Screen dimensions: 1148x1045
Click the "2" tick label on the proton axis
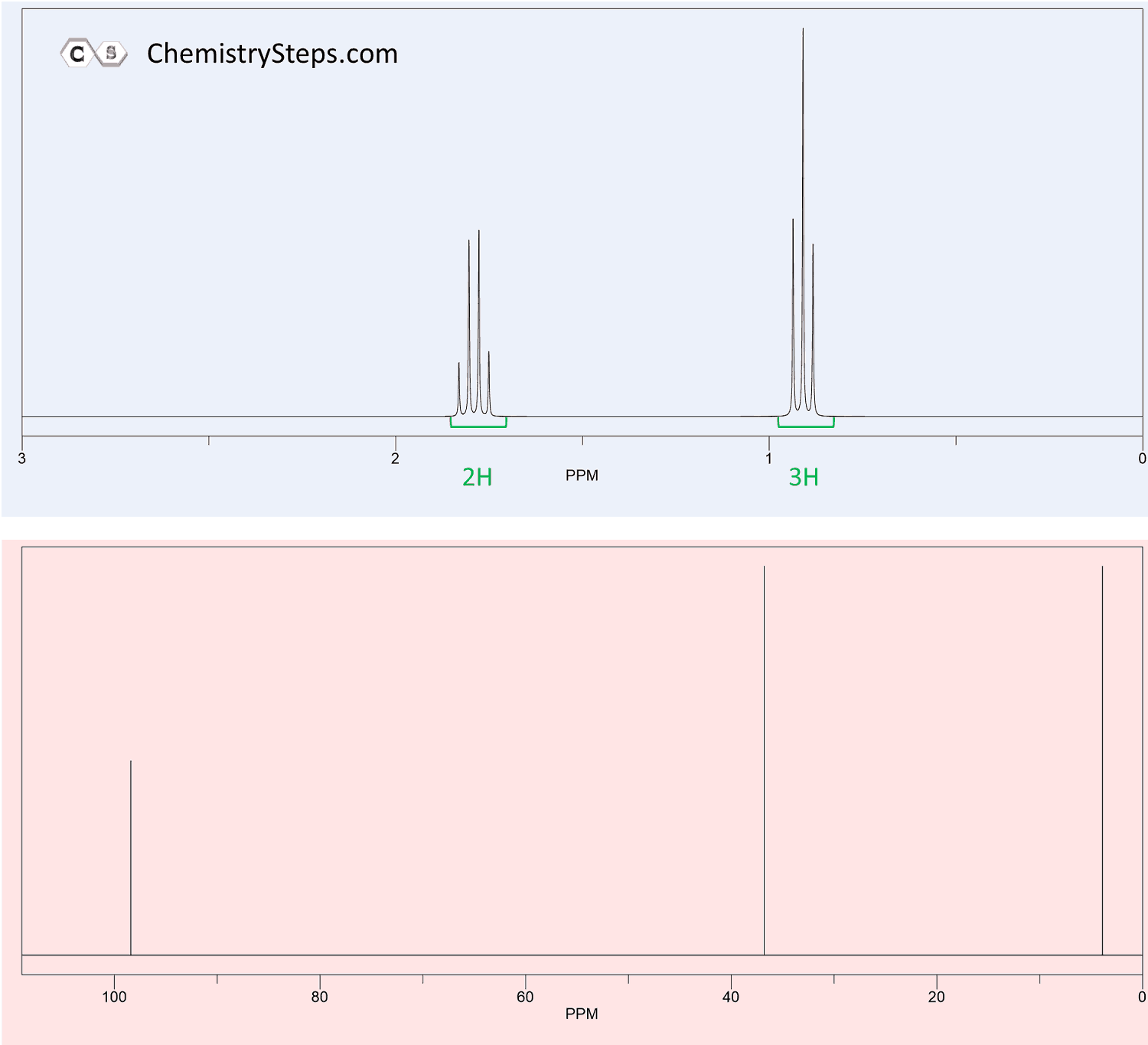pyautogui.click(x=395, y=459)
